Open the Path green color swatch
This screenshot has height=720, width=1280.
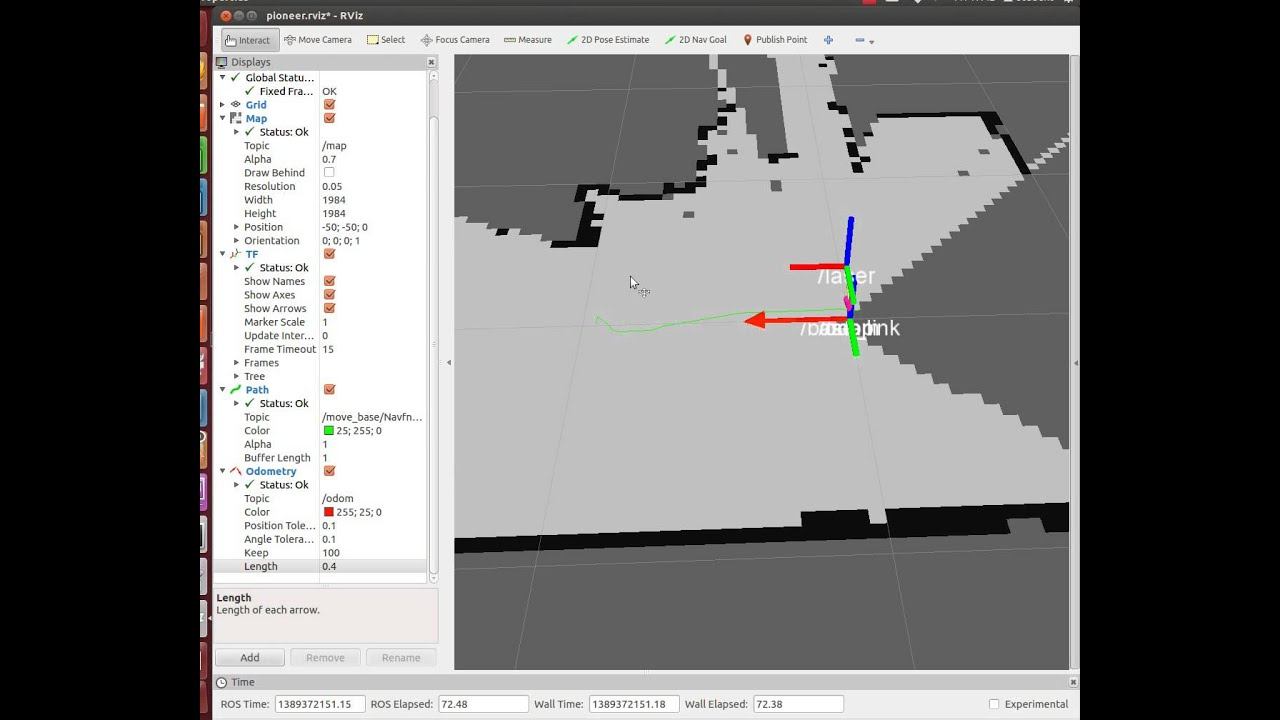pyautogui.click(x=329, y=431)
